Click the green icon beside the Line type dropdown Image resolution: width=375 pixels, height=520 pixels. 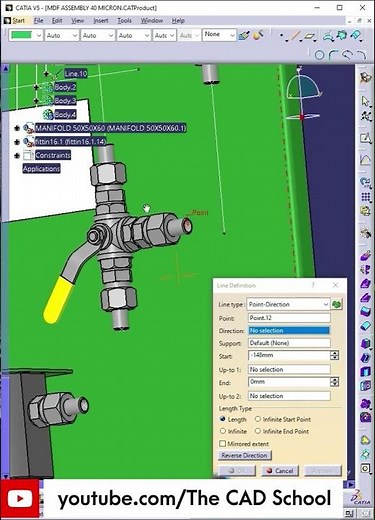pos(337,304)
